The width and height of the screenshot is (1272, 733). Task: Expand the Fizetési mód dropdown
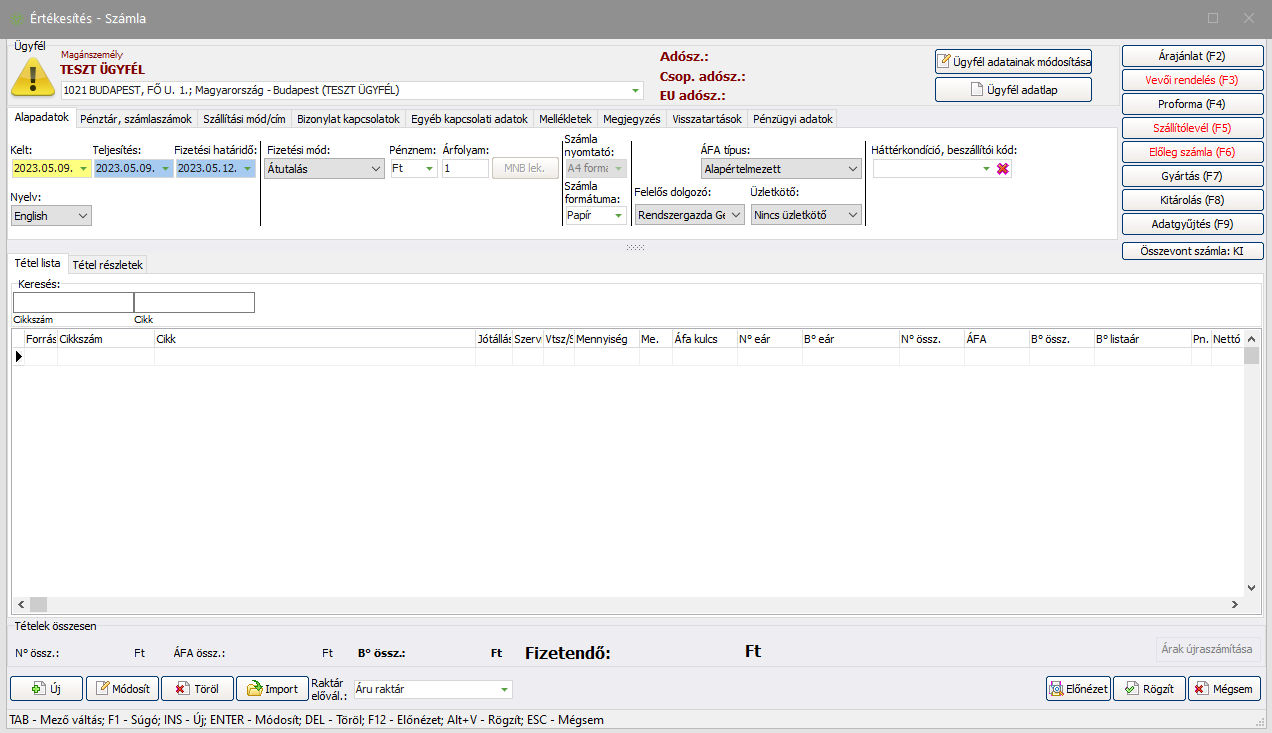coord(325,169)
